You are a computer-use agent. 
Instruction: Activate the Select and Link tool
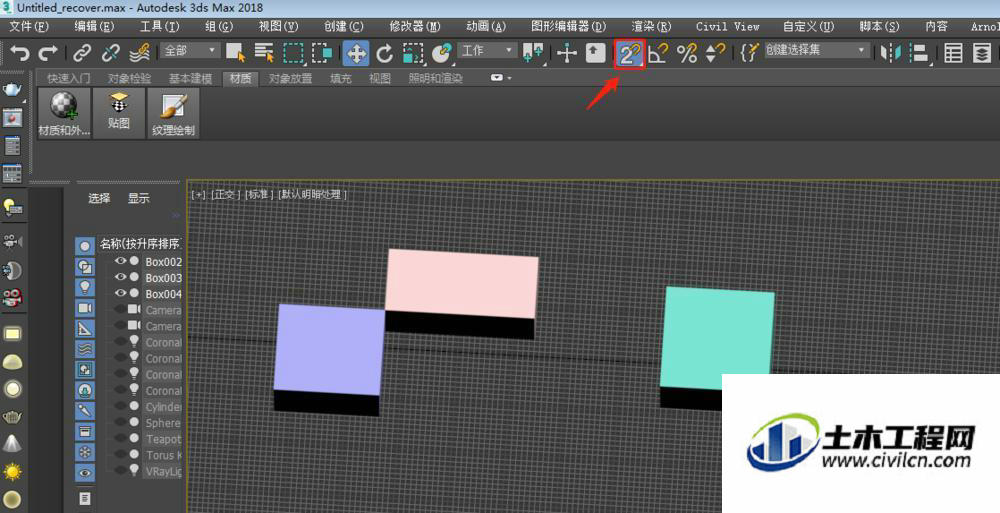coord(82,53)
